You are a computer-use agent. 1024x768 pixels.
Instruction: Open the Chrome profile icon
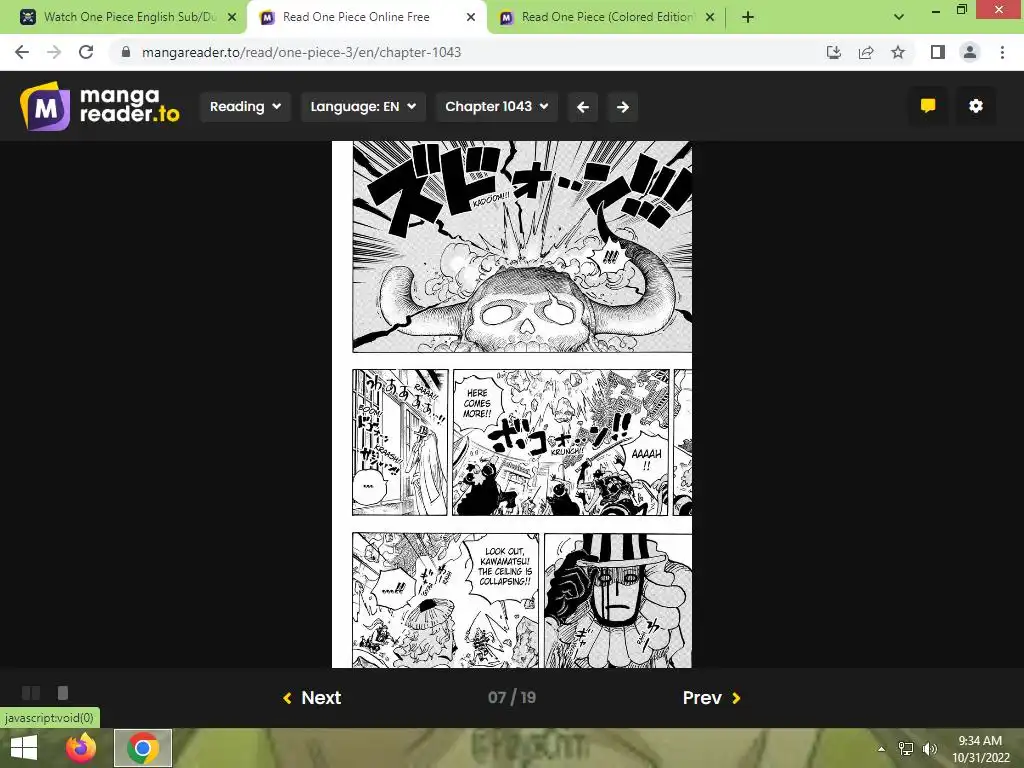[970, 52]
